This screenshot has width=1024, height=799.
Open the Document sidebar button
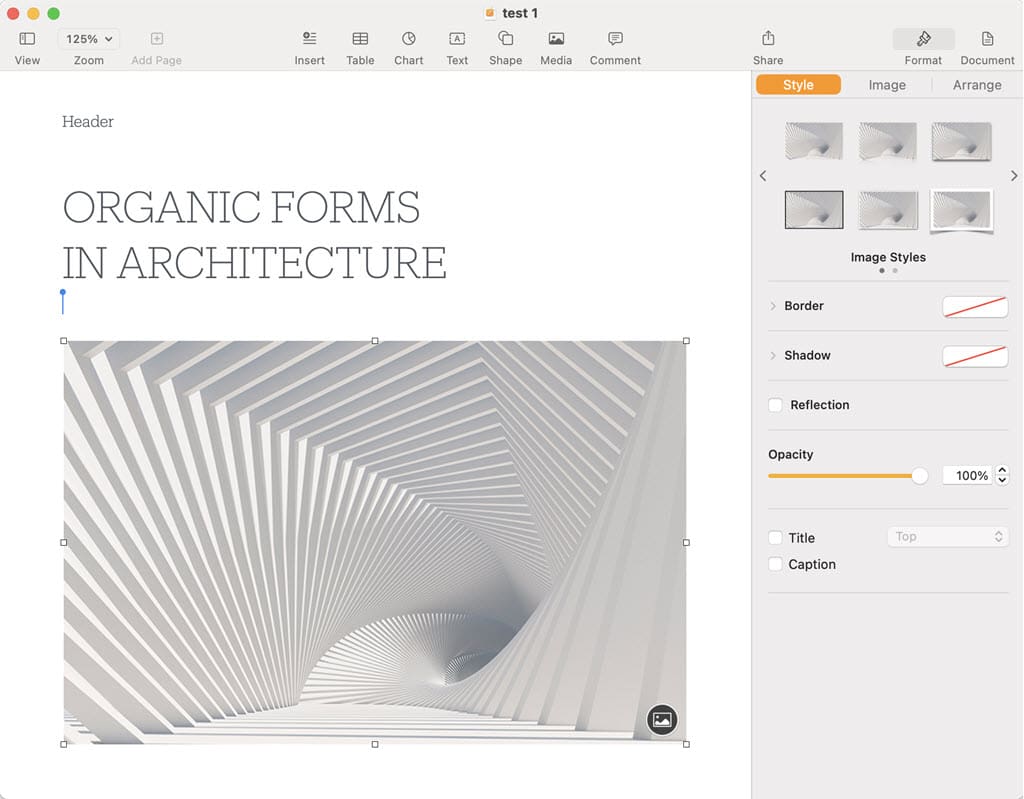tap(987, 39)
